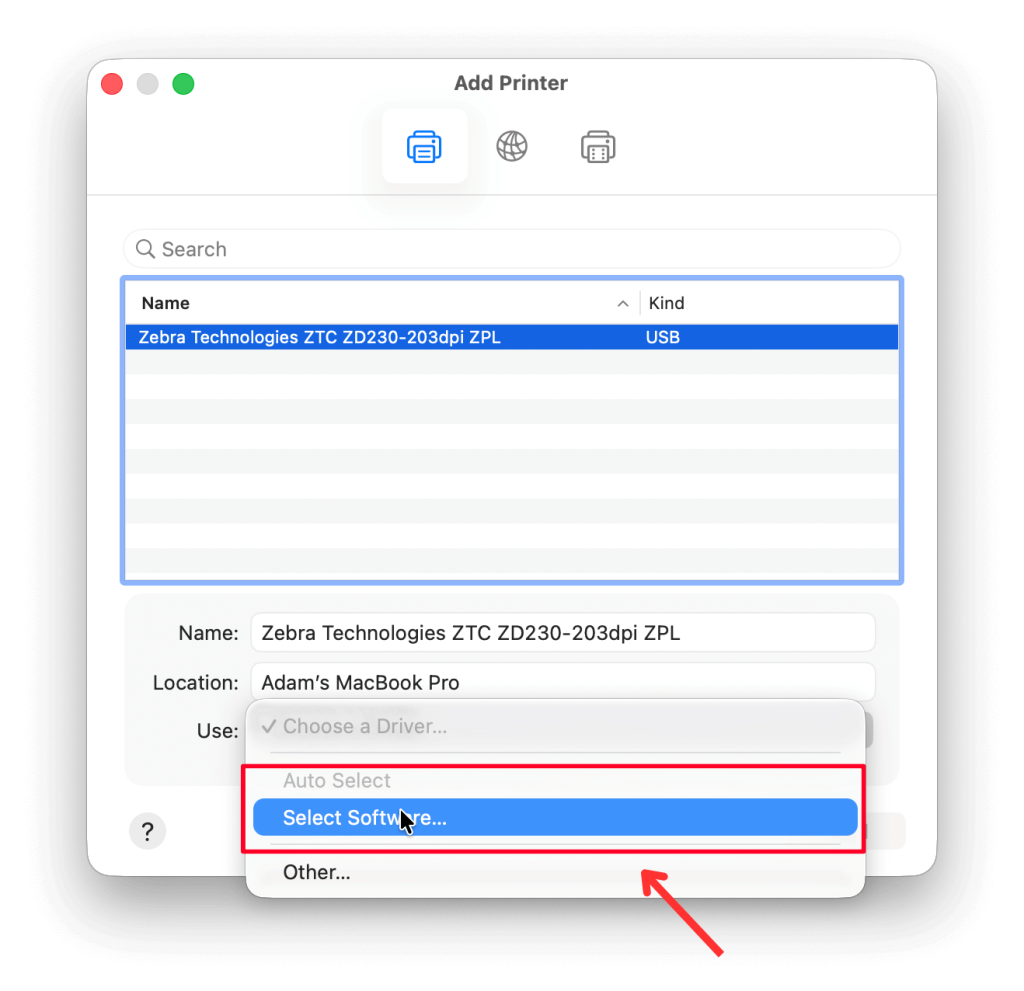Screen dimensions: 1024x991
Task: Toggle sort order chevron in Name column
Action: [x=623, y=303]
